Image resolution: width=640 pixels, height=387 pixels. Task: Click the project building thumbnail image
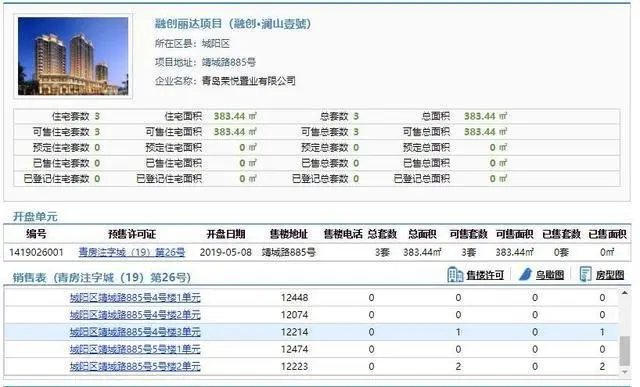point(73,56)
